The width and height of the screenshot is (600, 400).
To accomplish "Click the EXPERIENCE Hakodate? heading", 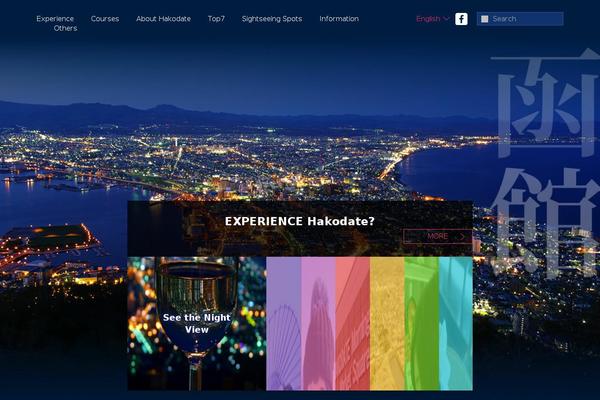I will (x=300, y=221).
